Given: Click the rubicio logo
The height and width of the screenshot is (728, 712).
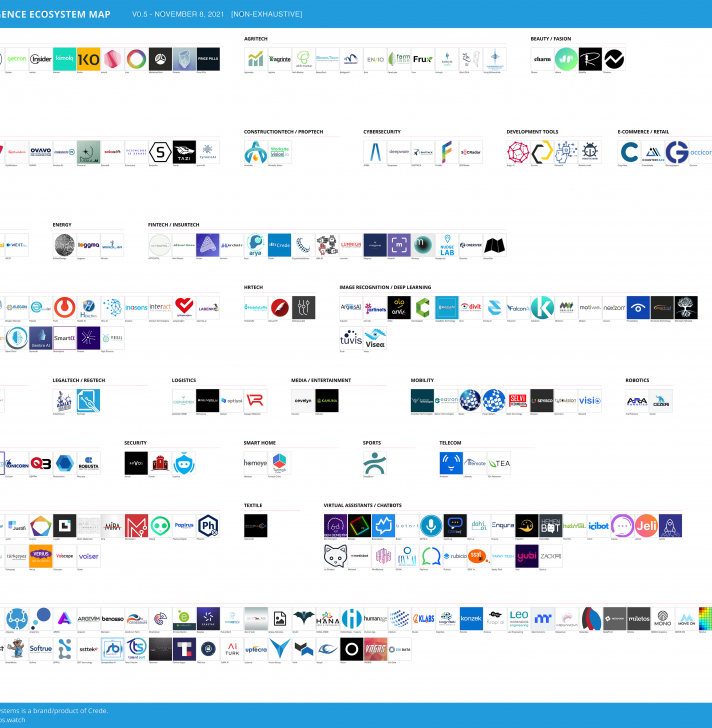Looking at the screenshot, I should coord(455,556).
